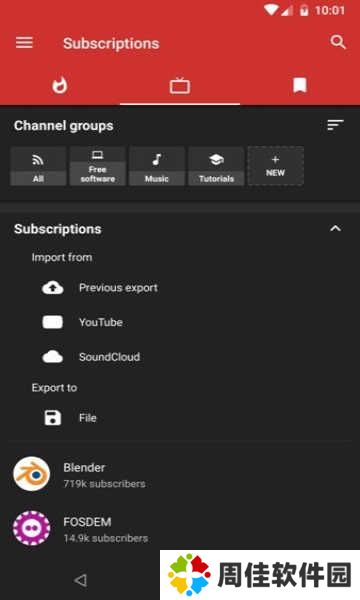Open the Free software channel group
The height and width of the screenshot is (600, 360).
coord(98,166)
